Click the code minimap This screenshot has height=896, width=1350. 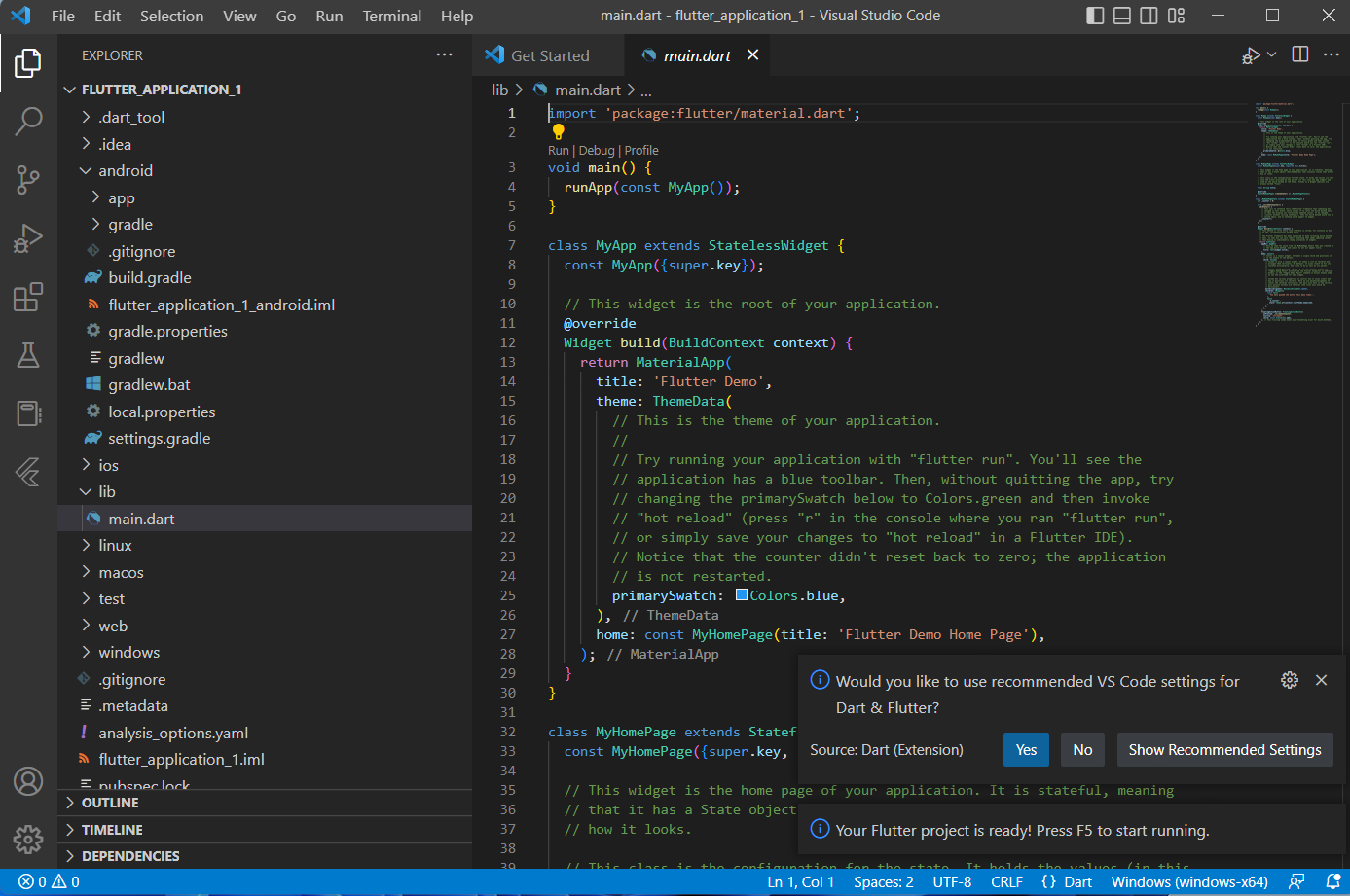(x=1295, y=214)
